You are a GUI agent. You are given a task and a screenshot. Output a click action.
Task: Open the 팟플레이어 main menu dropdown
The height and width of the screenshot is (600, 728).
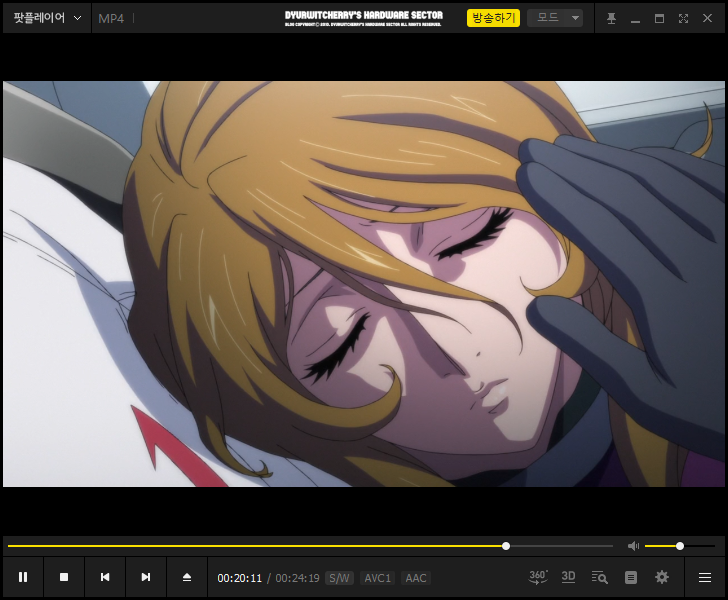[47, 18]
